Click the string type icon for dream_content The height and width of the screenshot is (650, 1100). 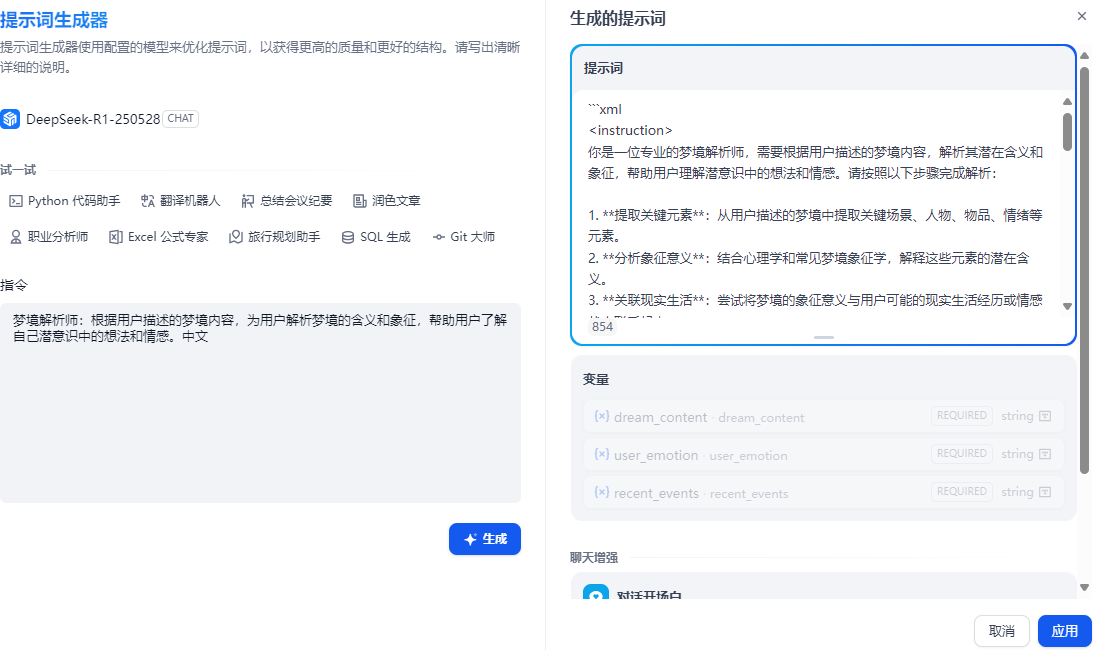pos(1045,416)
